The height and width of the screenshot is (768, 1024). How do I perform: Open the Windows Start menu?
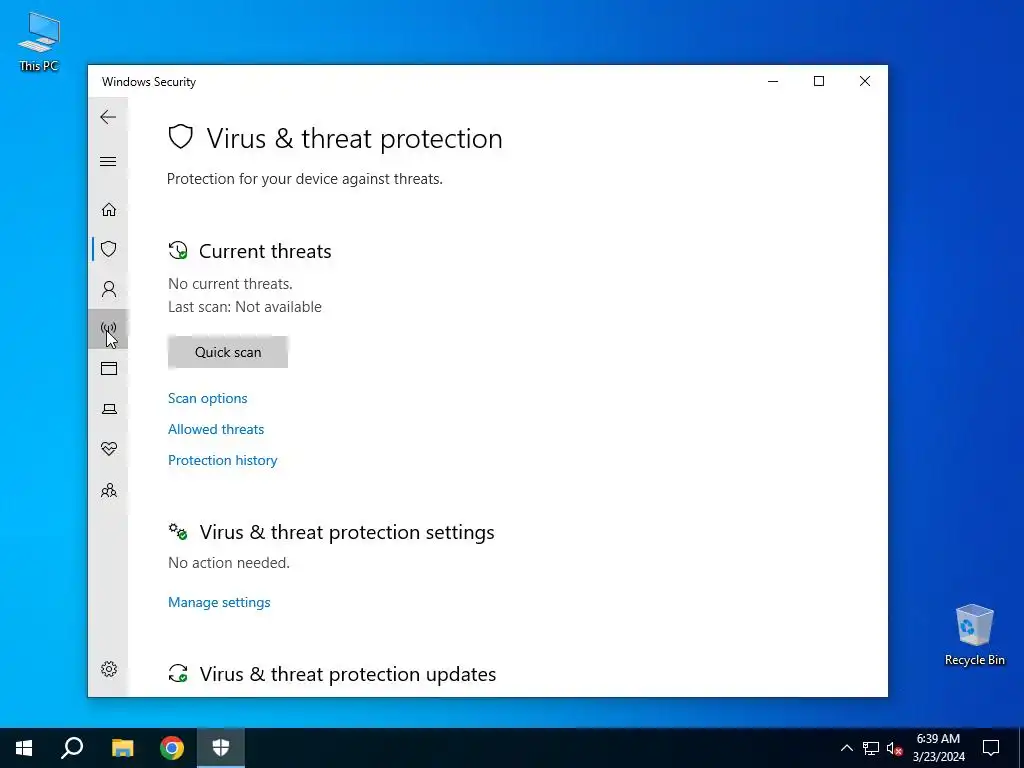24,748
